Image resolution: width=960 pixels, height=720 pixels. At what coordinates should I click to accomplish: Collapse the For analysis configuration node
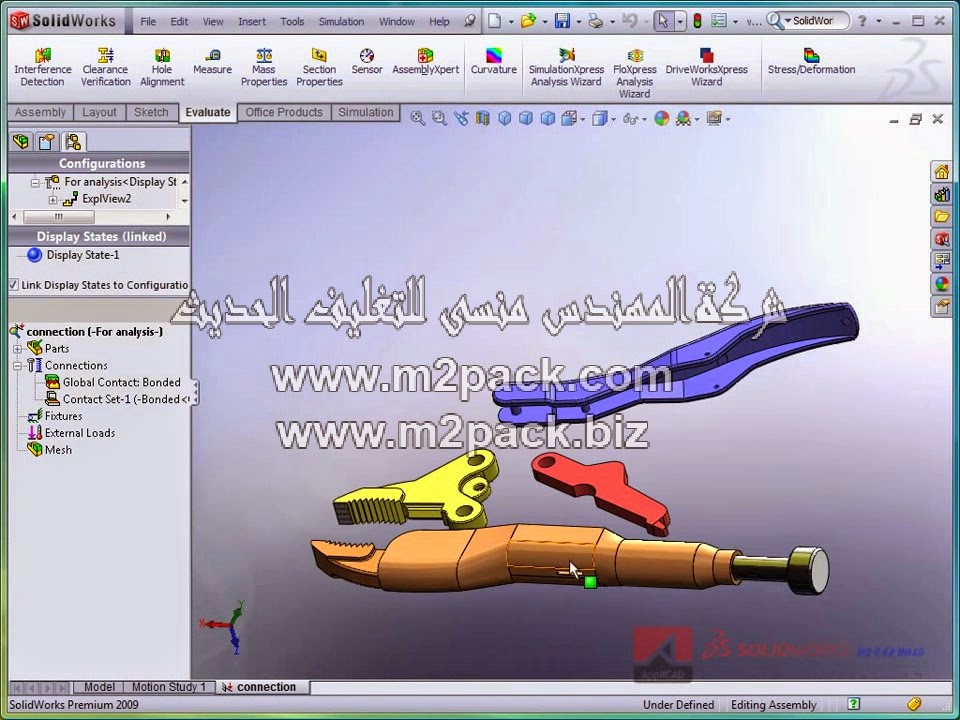(x=35, y=182)
